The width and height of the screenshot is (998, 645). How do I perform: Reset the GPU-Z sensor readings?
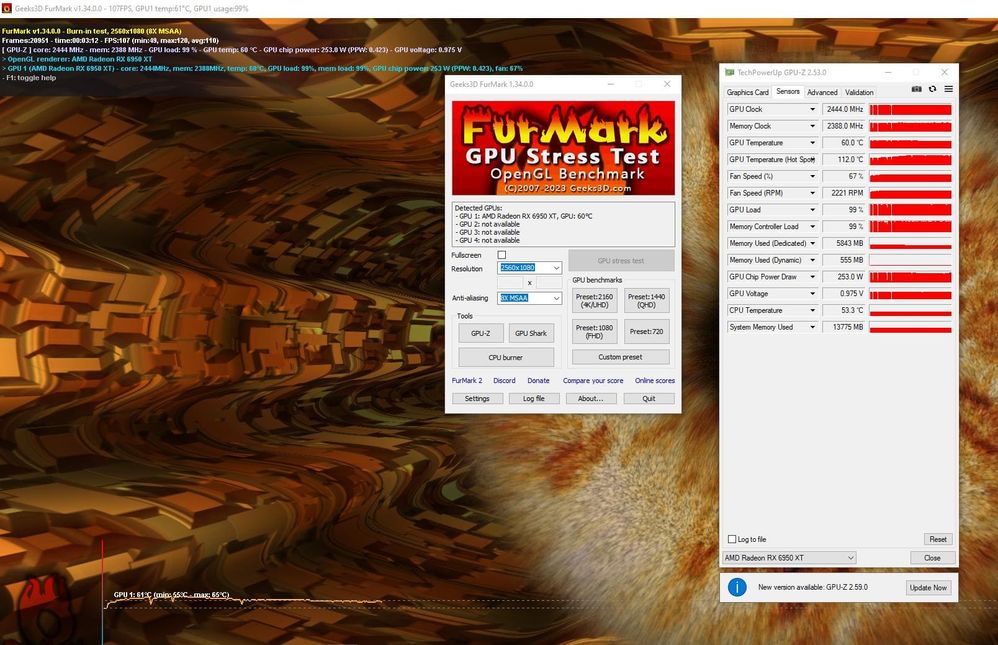[x=938, y=539]
